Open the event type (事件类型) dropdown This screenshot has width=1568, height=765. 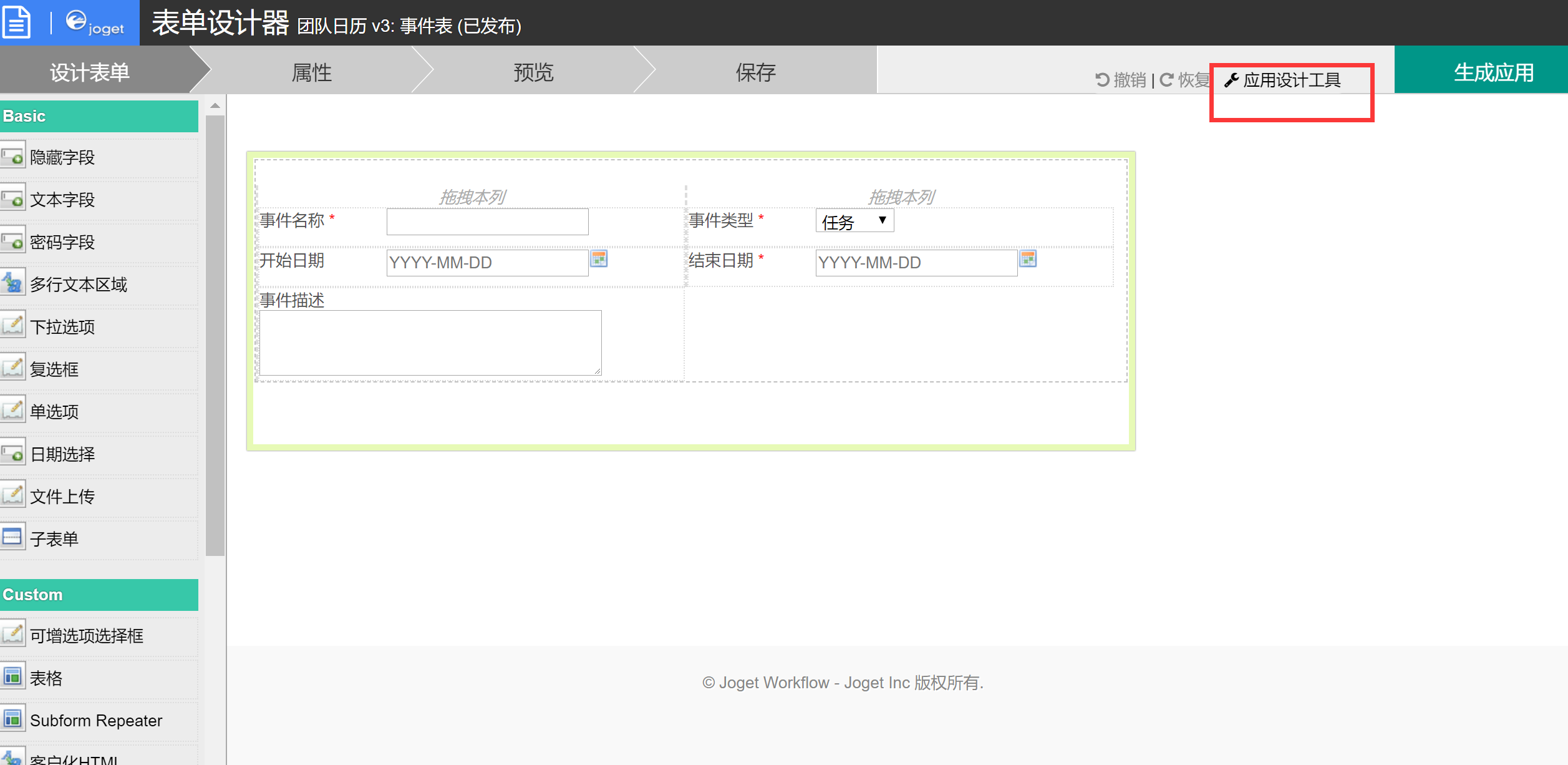tap(854, 221)
